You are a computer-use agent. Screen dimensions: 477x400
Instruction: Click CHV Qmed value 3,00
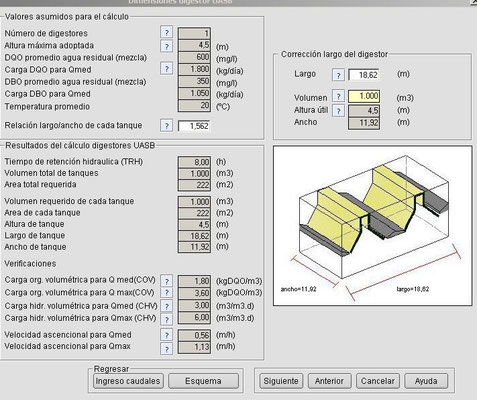click(x=194, y=305)
